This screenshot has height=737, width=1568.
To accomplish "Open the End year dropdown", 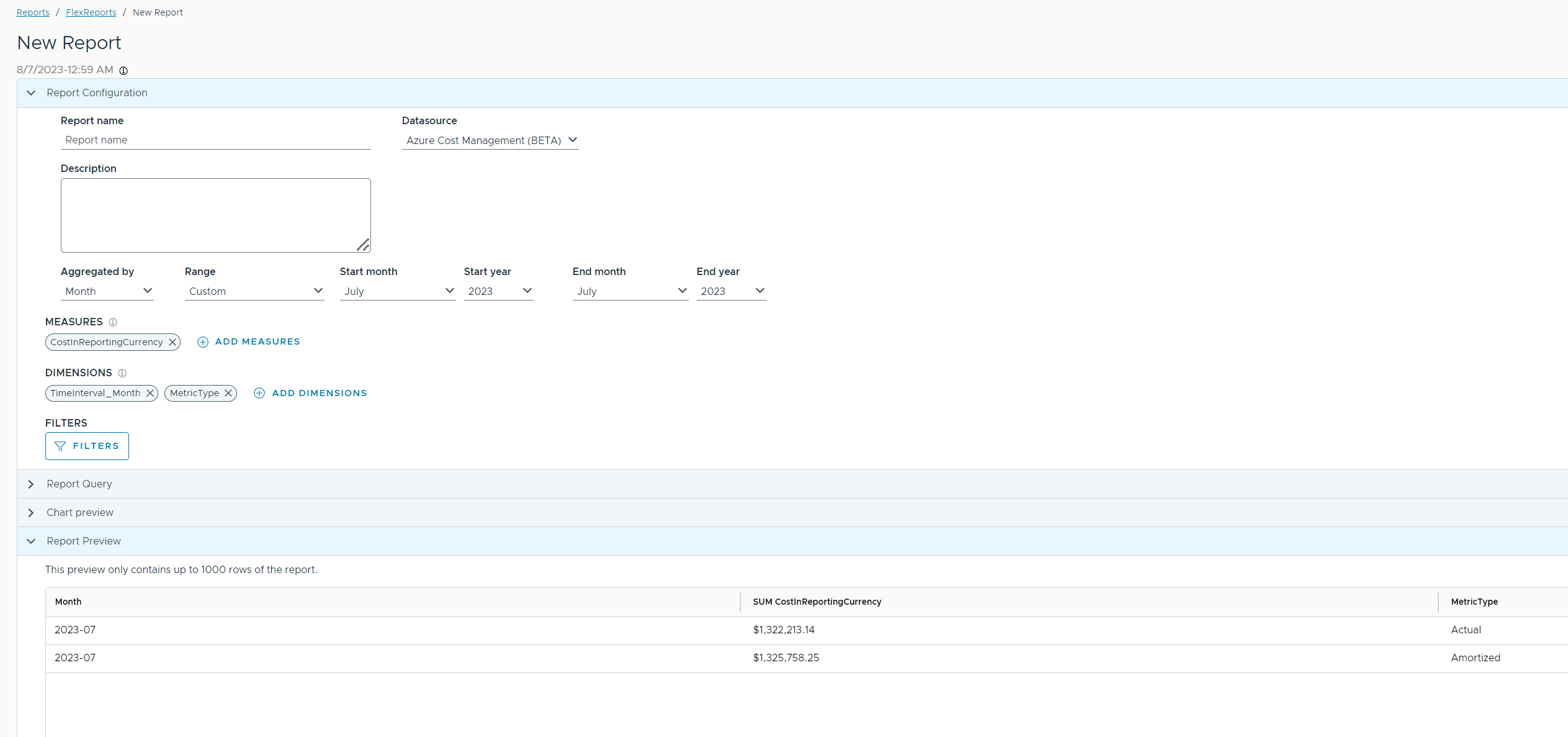I will pos(731,291).
